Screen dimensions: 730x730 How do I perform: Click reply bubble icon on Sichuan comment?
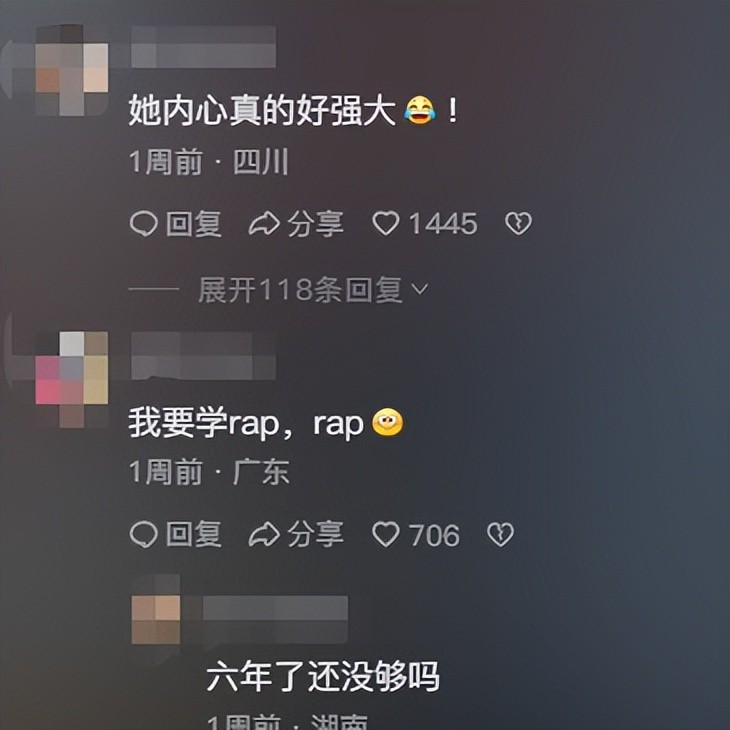pyautogui.click(x=143, y=223)
